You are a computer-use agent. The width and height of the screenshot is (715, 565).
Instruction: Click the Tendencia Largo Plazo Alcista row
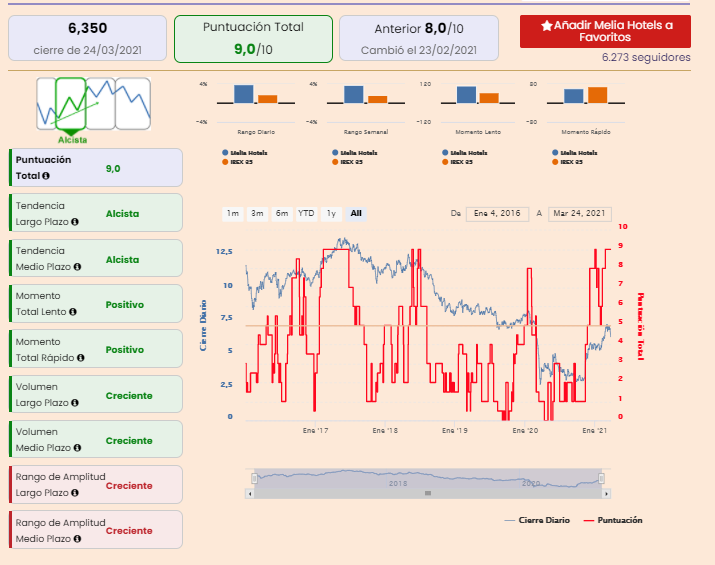pos(96,213)
